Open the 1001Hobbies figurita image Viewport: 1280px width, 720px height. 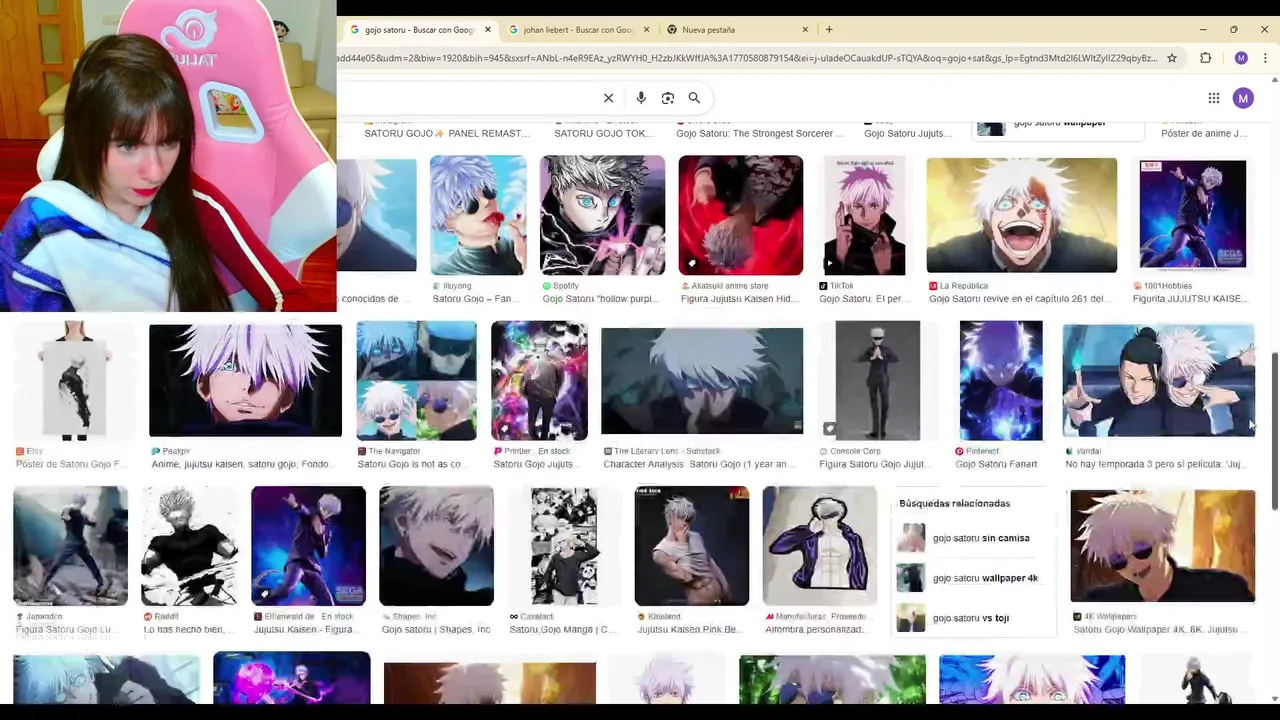[x=1192, y=215]
